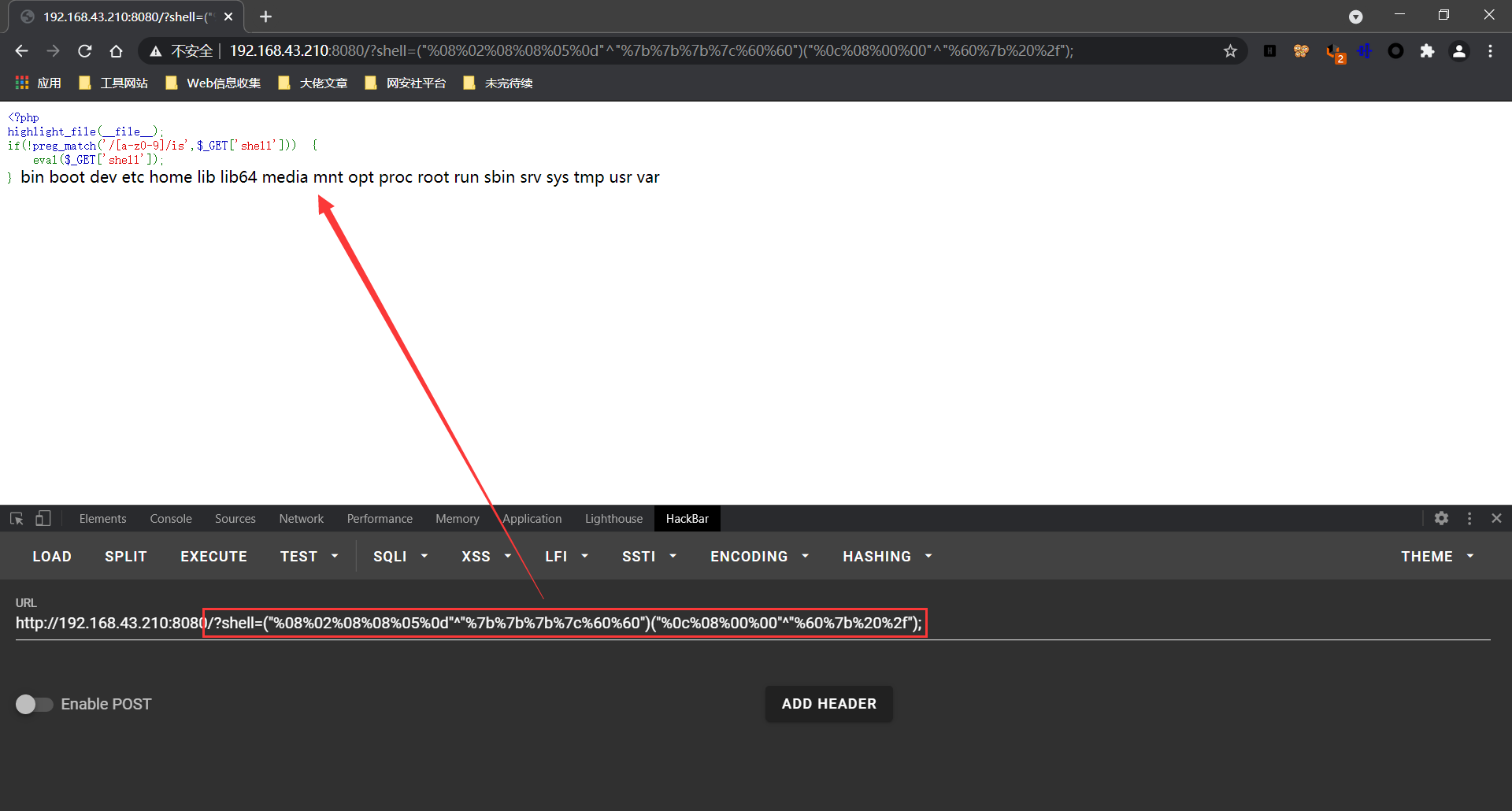
Task: Expand the XSS dropdown
Action: pos(487,557)
